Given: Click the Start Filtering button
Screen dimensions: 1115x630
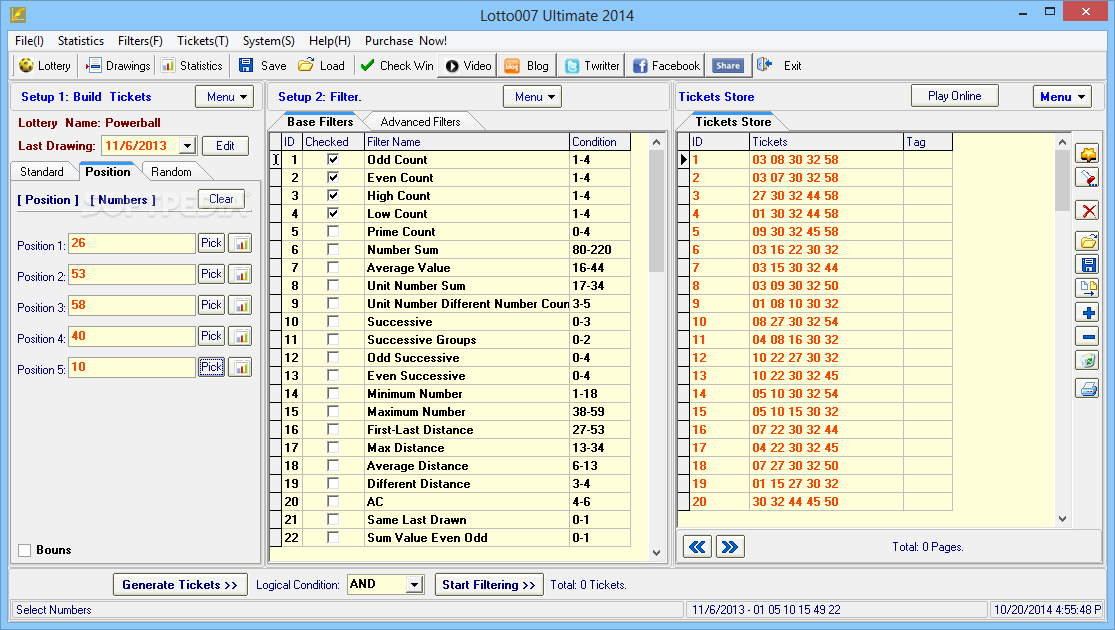Looking at the screenshot, I should click(x=489, y=584).
